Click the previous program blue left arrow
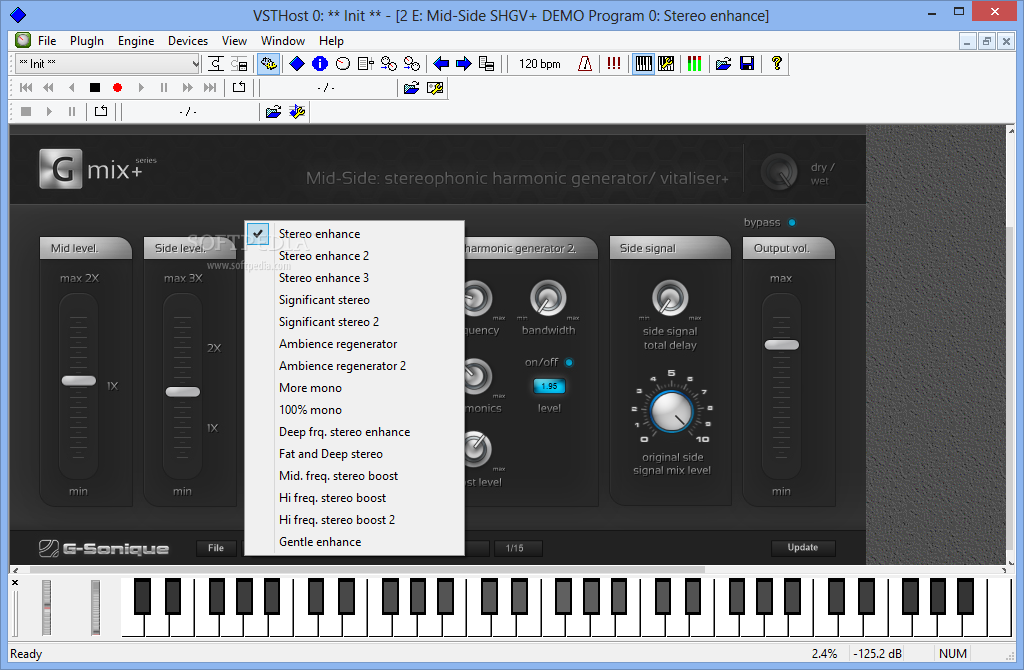This screenshot has height=670, width=1024. pyautogui.click(x=441, y=63)
